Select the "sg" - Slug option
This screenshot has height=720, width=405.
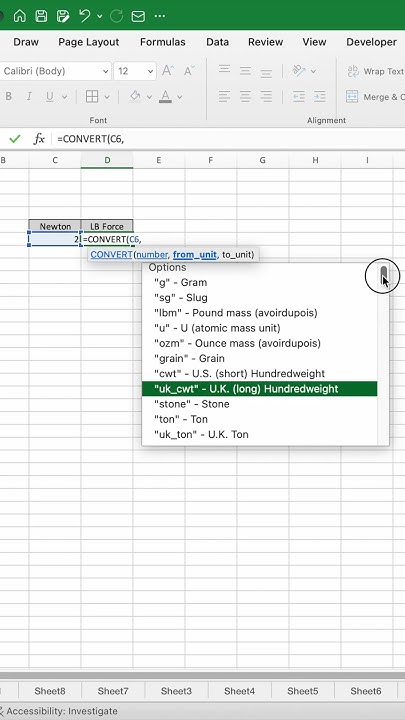(259, 298)
